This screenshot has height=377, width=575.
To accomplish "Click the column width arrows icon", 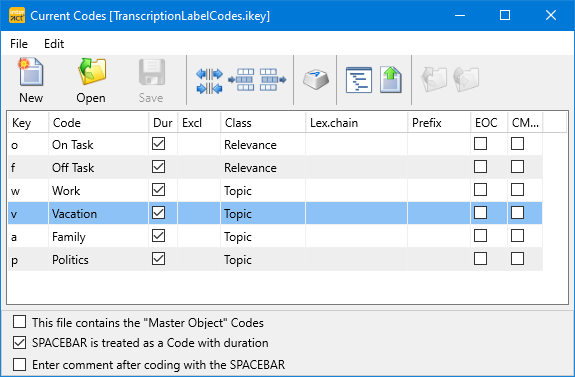I will click(209, 81).
